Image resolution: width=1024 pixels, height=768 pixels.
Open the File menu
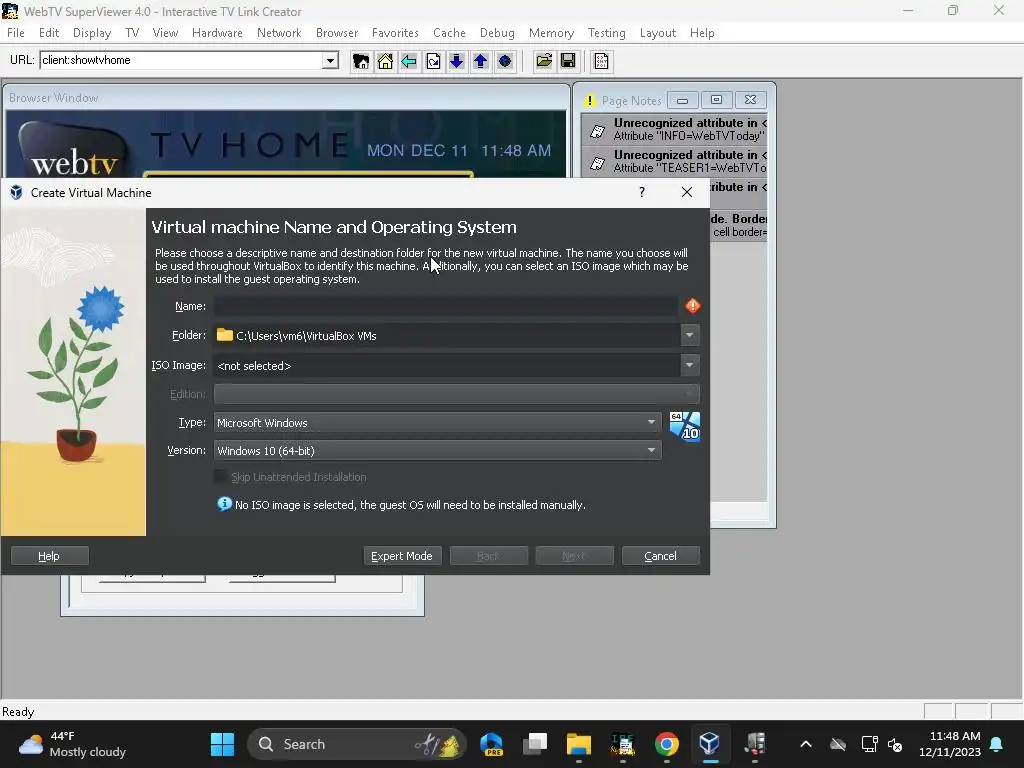16,33
